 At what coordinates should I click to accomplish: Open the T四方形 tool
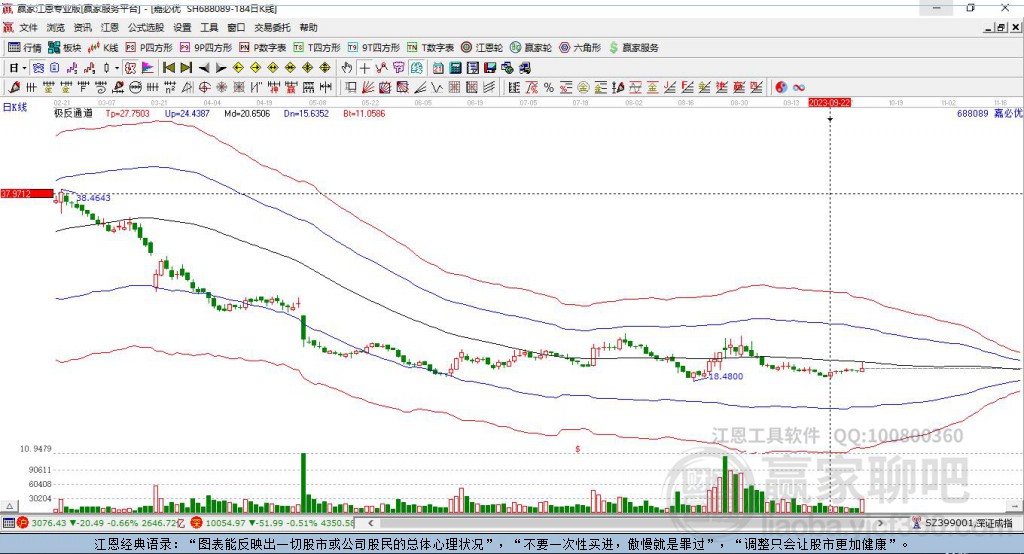tap(317, 48)
